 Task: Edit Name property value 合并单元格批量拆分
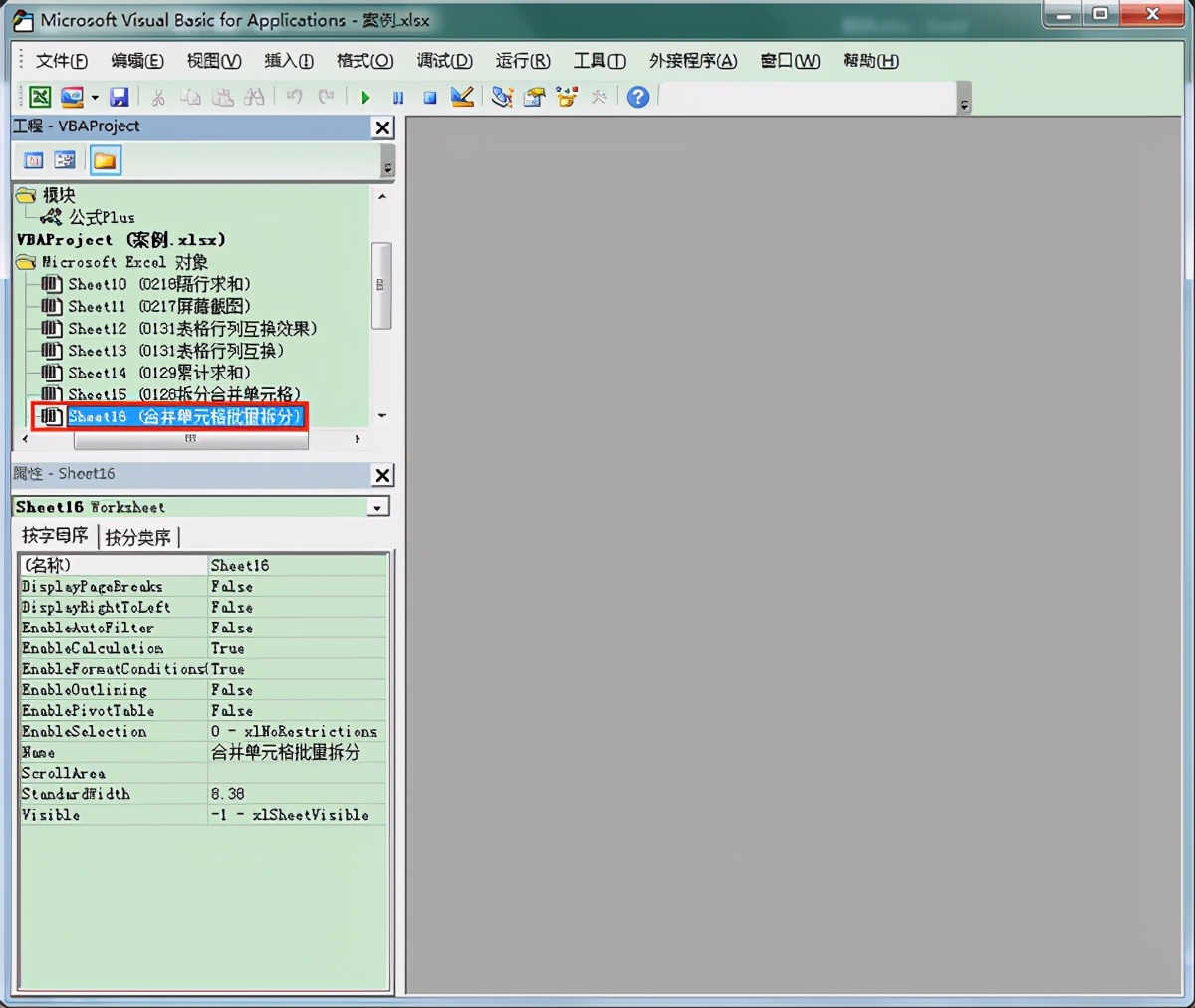297,752
